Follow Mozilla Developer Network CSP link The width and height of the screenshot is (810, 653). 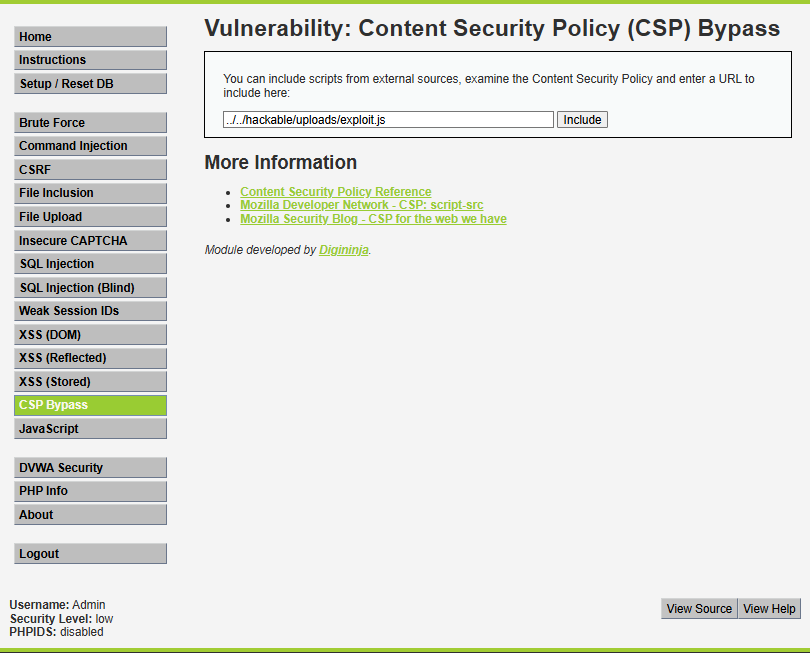point(361,205)
